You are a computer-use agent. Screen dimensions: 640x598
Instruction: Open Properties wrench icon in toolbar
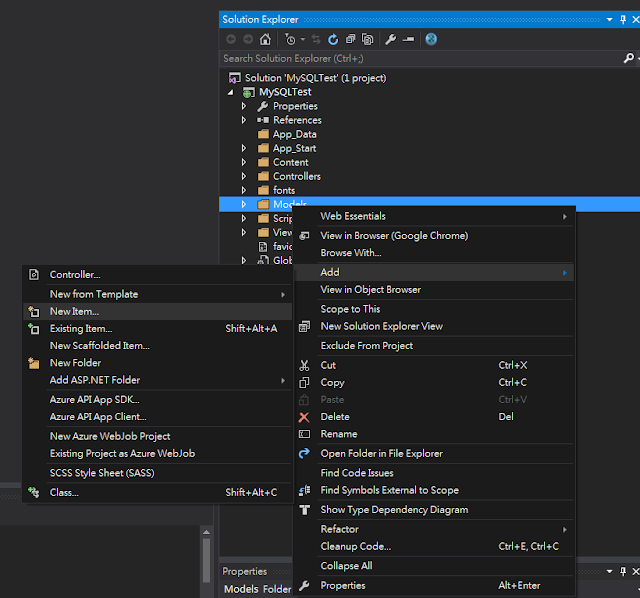click(391, 39)
